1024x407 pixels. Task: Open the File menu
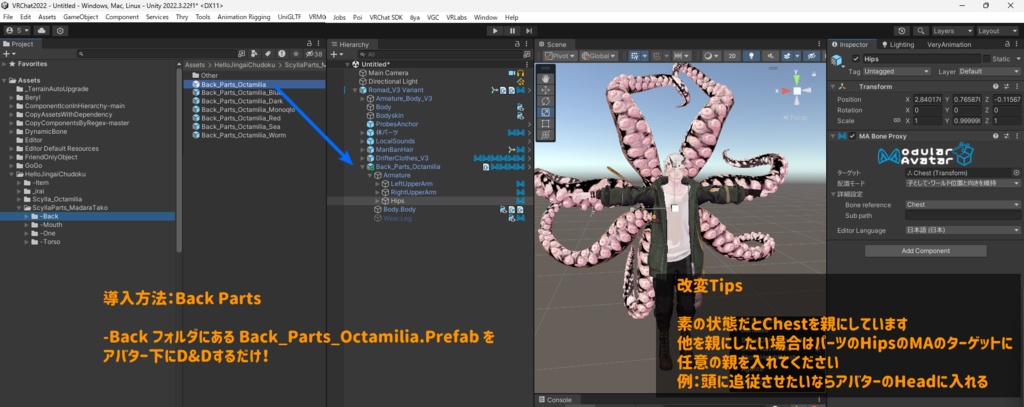[x=8, y=17]
